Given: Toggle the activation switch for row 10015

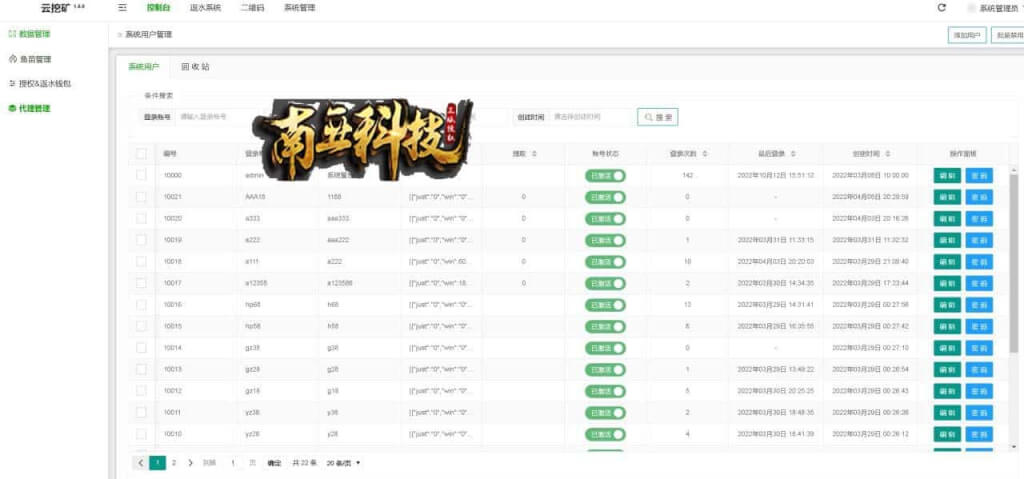Looking at the screenshot, I should [605, 326].
